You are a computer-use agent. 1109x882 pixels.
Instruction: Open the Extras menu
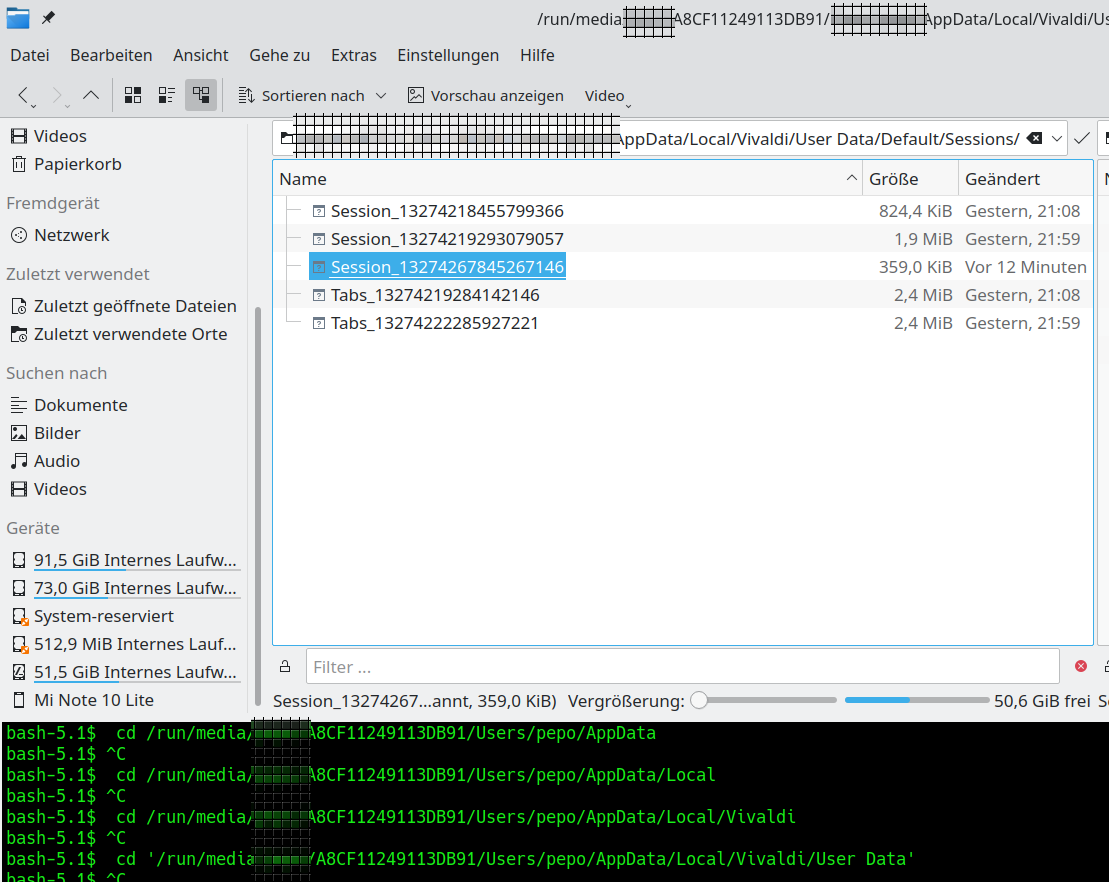click(354, 55)
